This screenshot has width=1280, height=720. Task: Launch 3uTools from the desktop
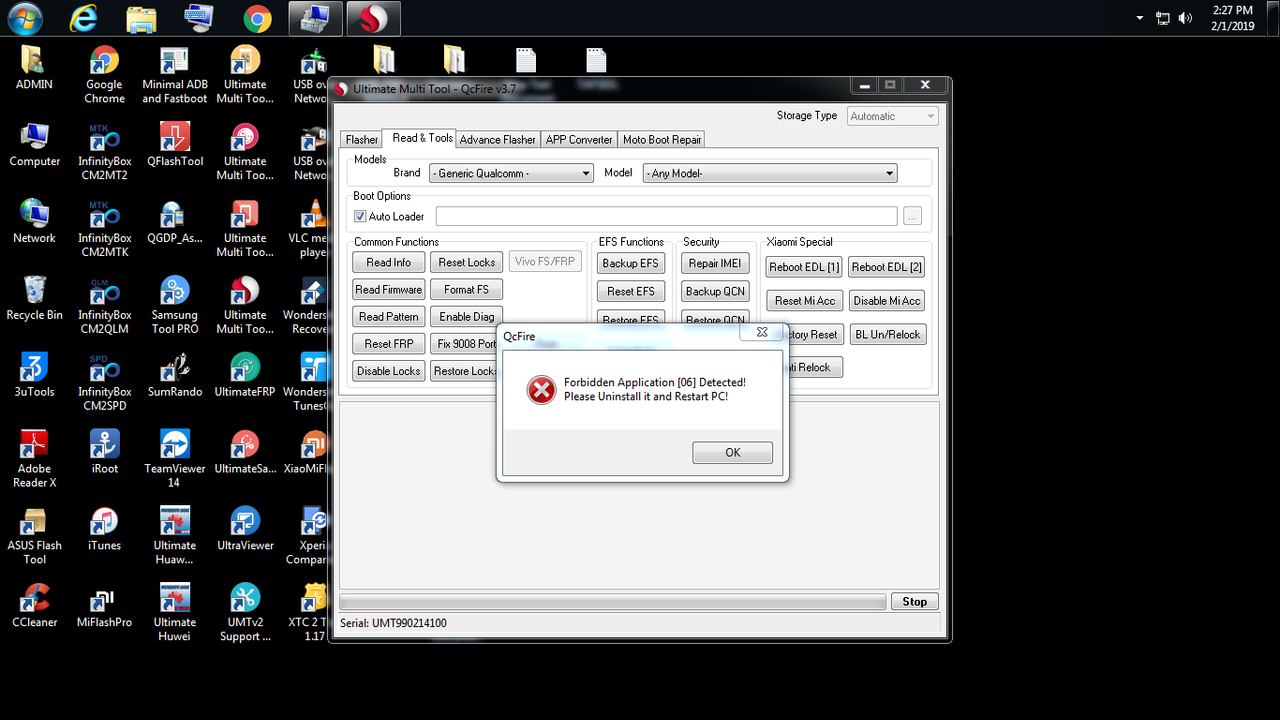point(34,375)
